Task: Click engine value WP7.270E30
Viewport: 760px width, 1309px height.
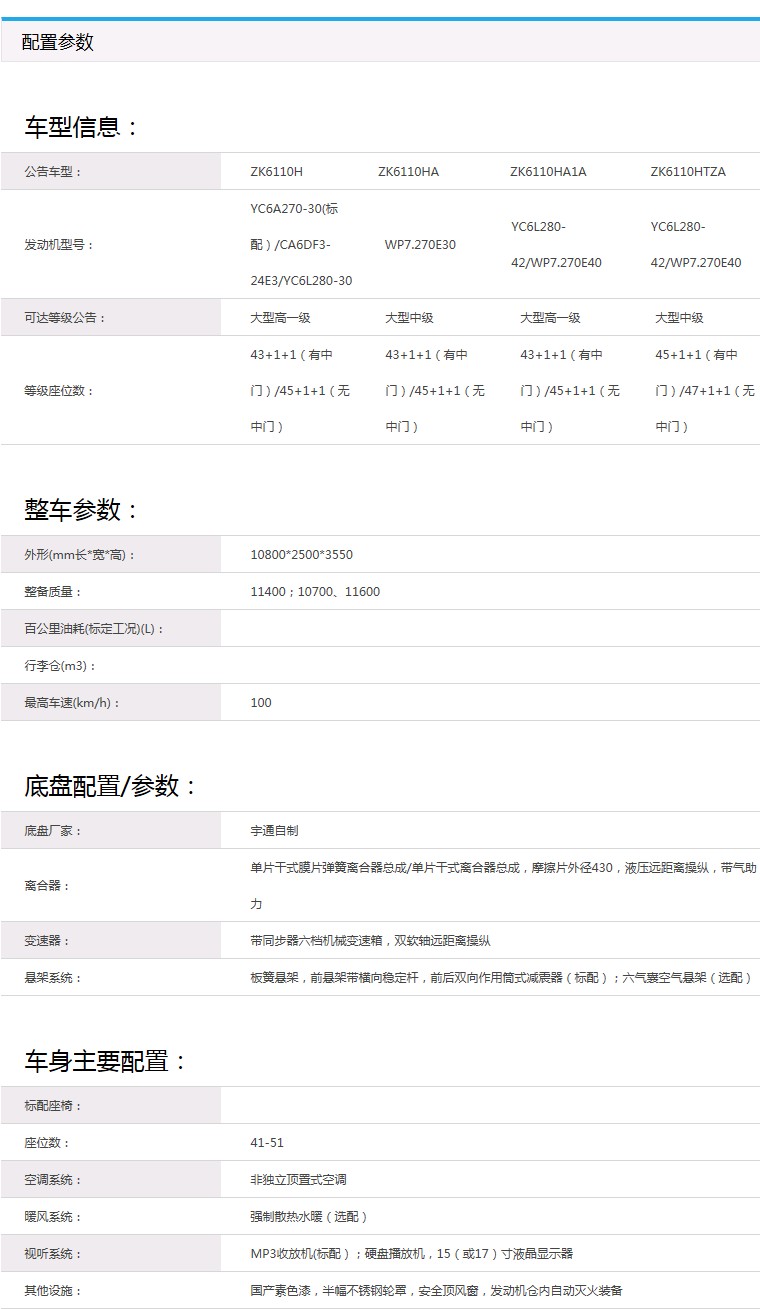Action: coord(420,245)
